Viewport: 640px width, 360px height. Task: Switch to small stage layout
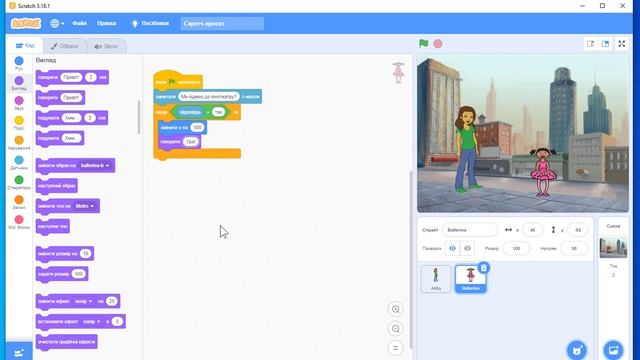click(591, 44)
